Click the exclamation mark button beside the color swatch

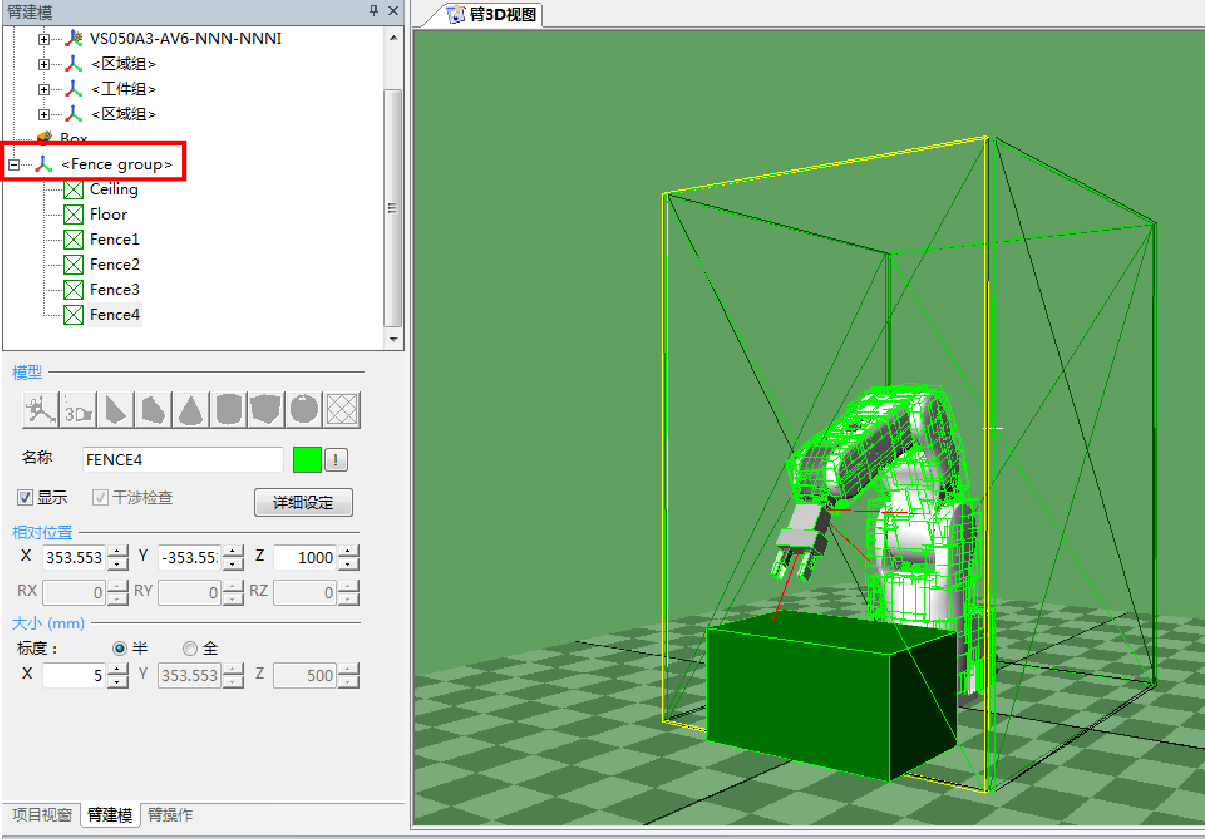[337, 460]
